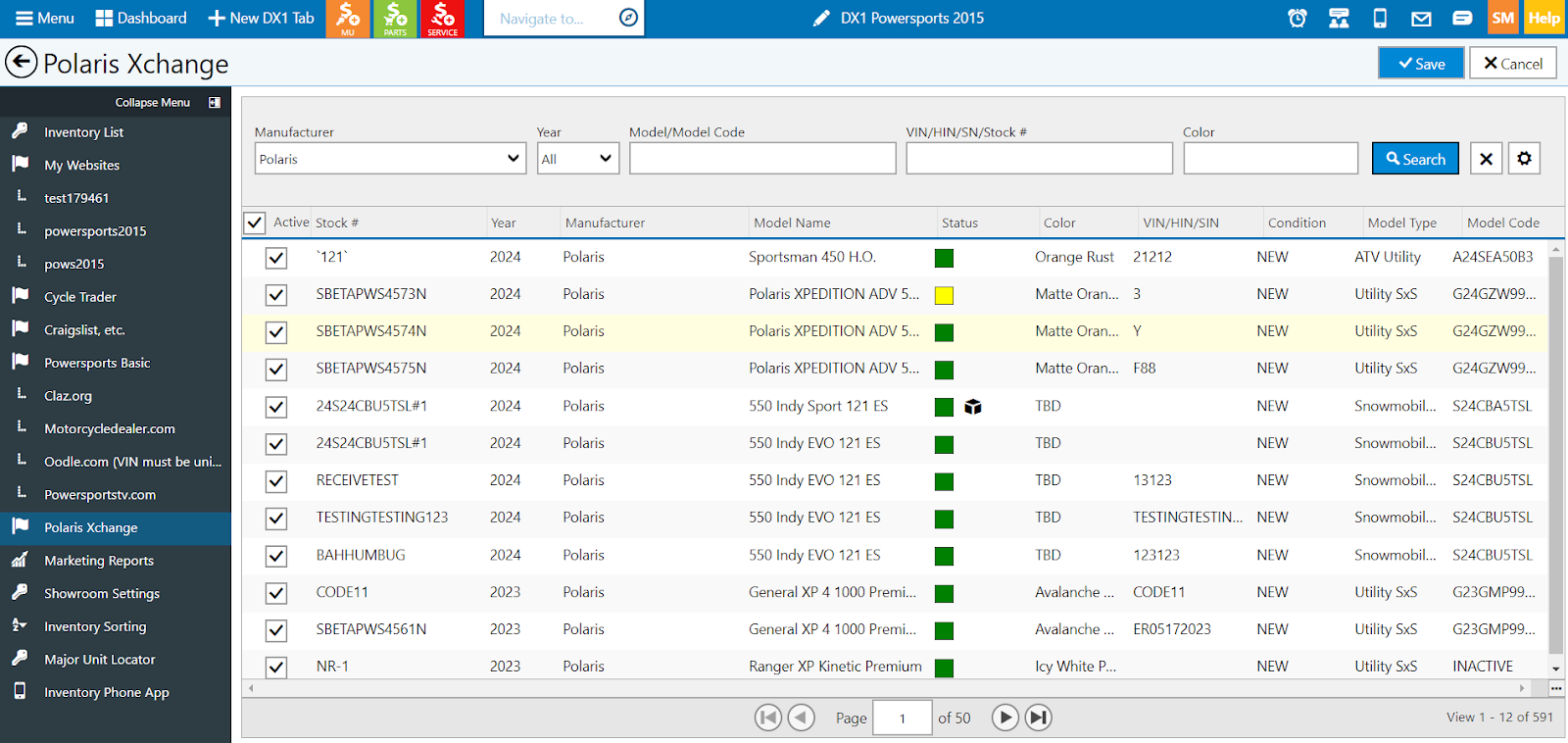
Task: Click the Inventory Phone App phone icon
Action: pyautogui.click(x=20, y=691)
